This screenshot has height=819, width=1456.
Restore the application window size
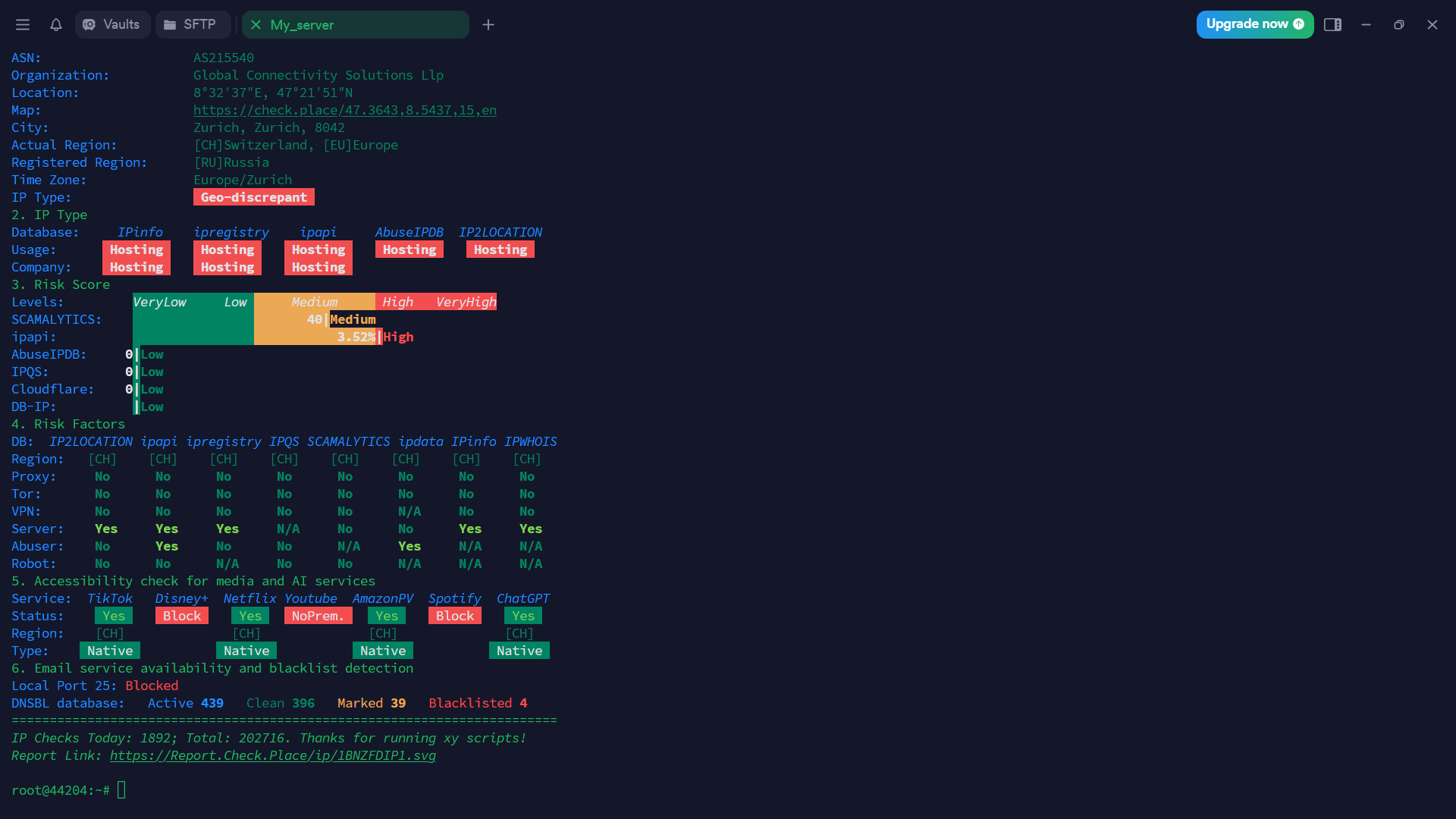(1399, 25)
